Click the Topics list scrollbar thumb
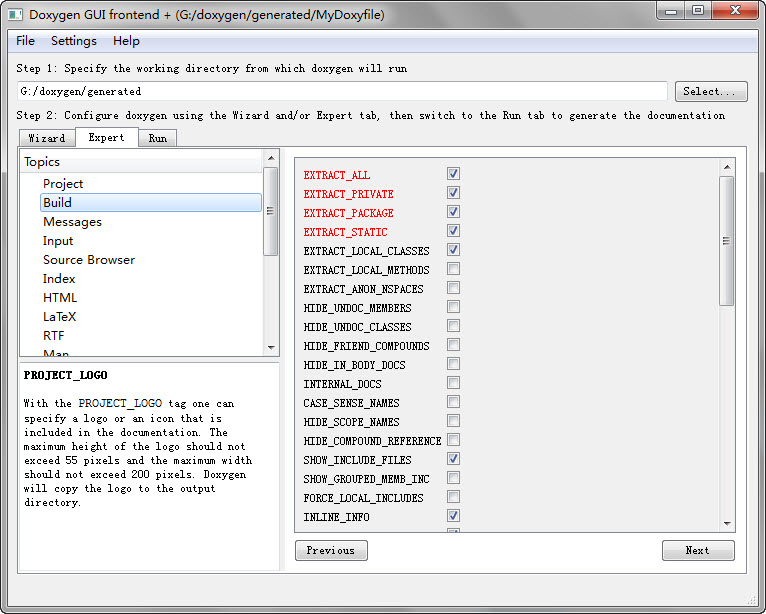This screenshot has height=614, width=766. 271,211
